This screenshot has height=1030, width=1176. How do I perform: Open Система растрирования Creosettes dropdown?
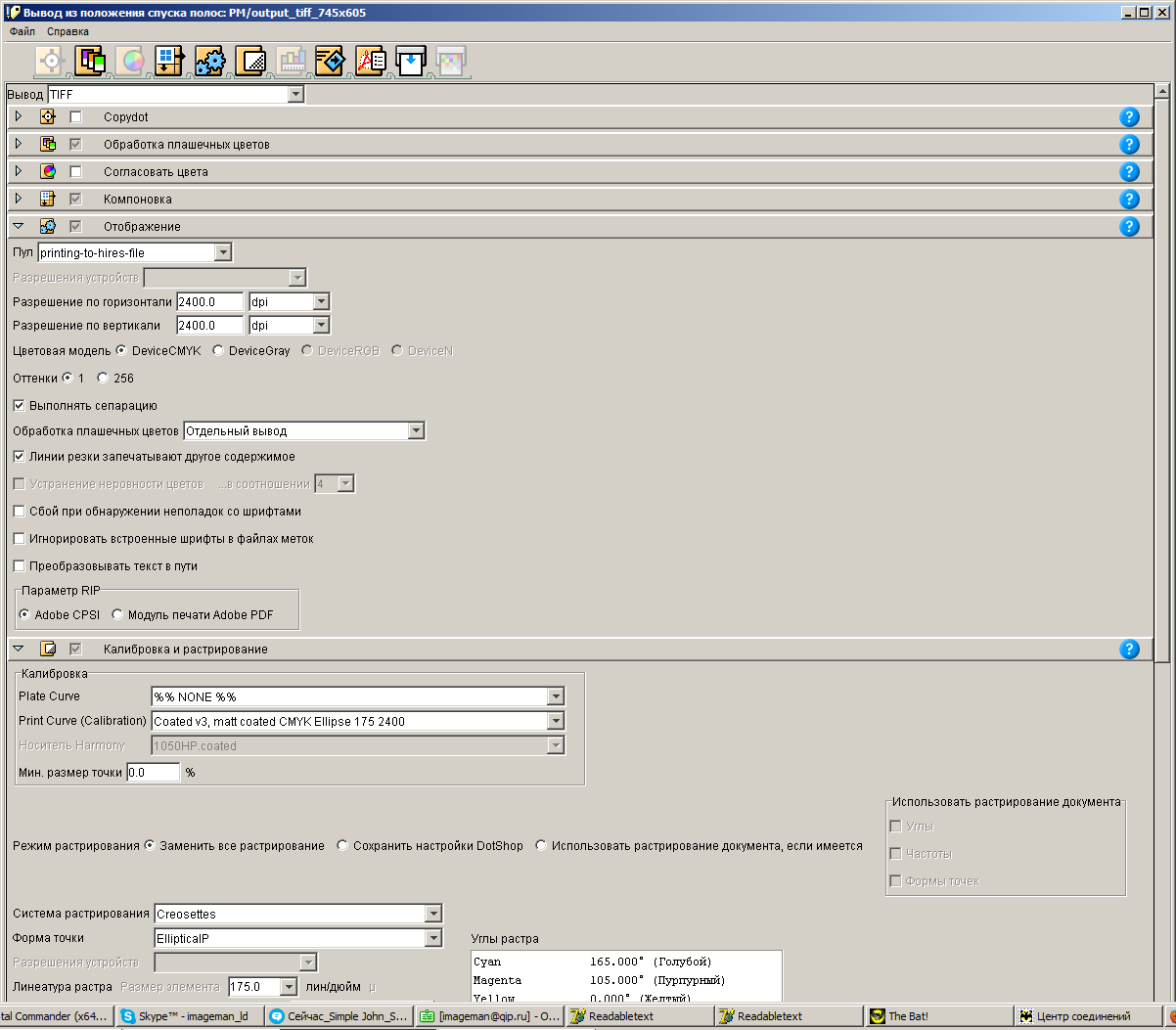point(433,914)
